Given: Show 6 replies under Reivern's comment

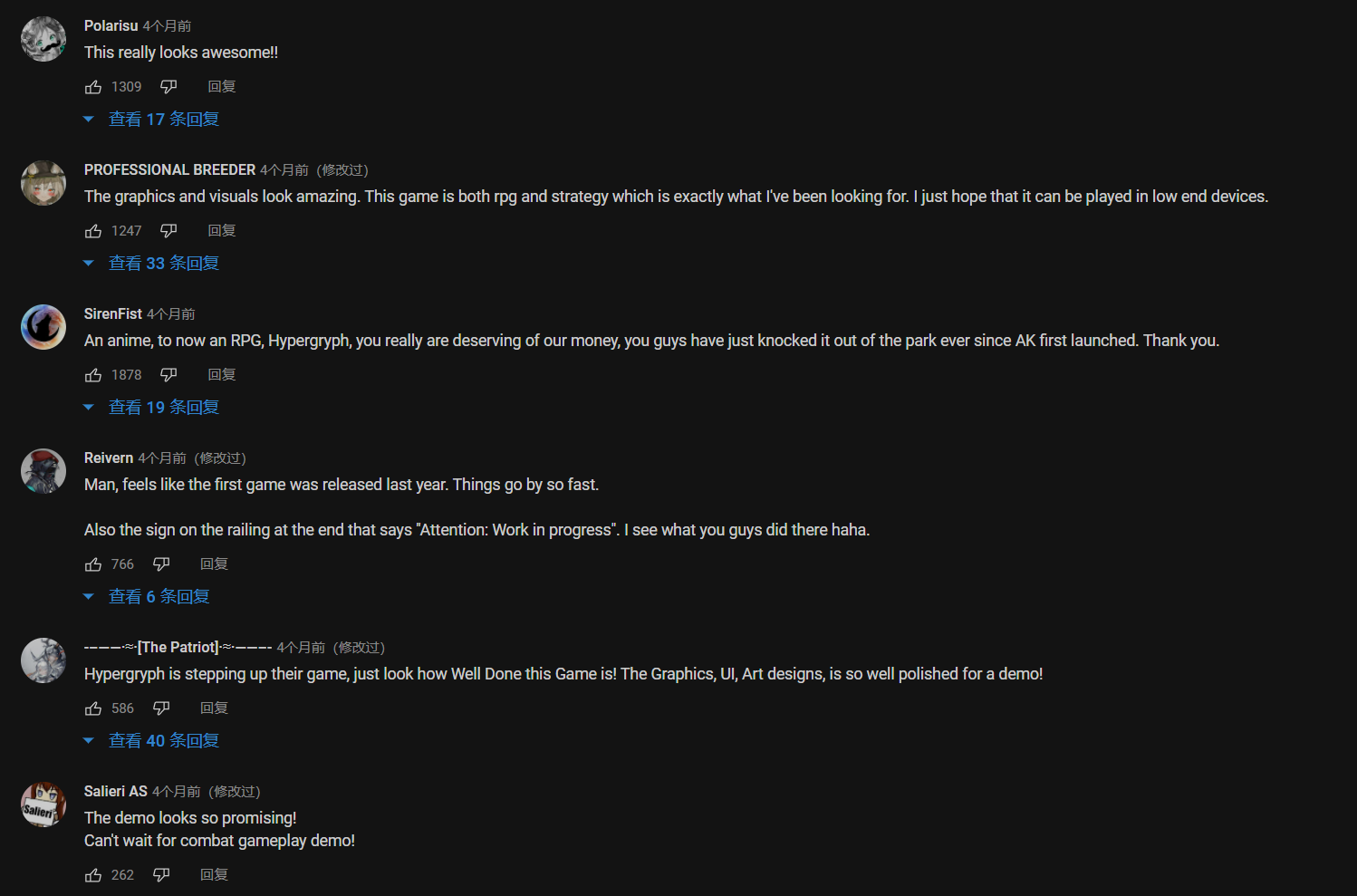Looking at the screenshot, I should click(x=147, y=597).
